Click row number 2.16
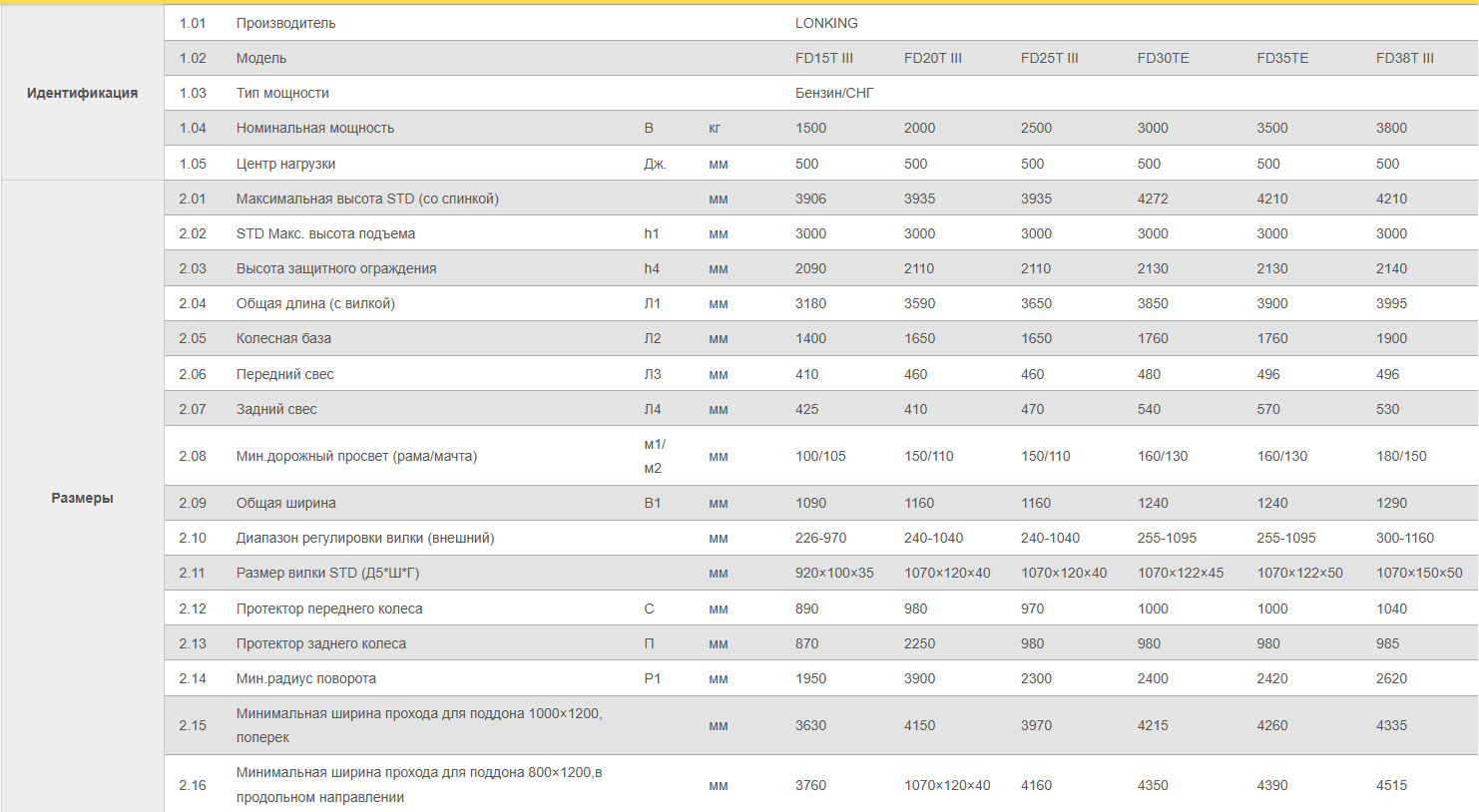The image size is (1479, 812). click(x=193, y=785)
